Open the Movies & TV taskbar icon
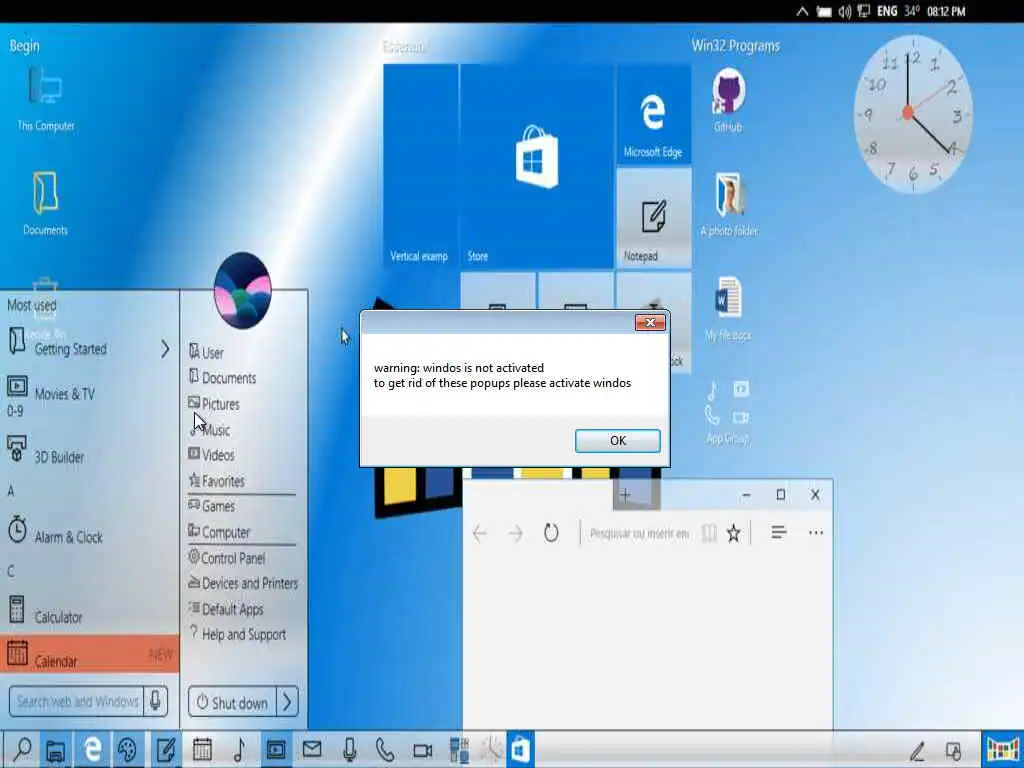 (x=276, y=749)
